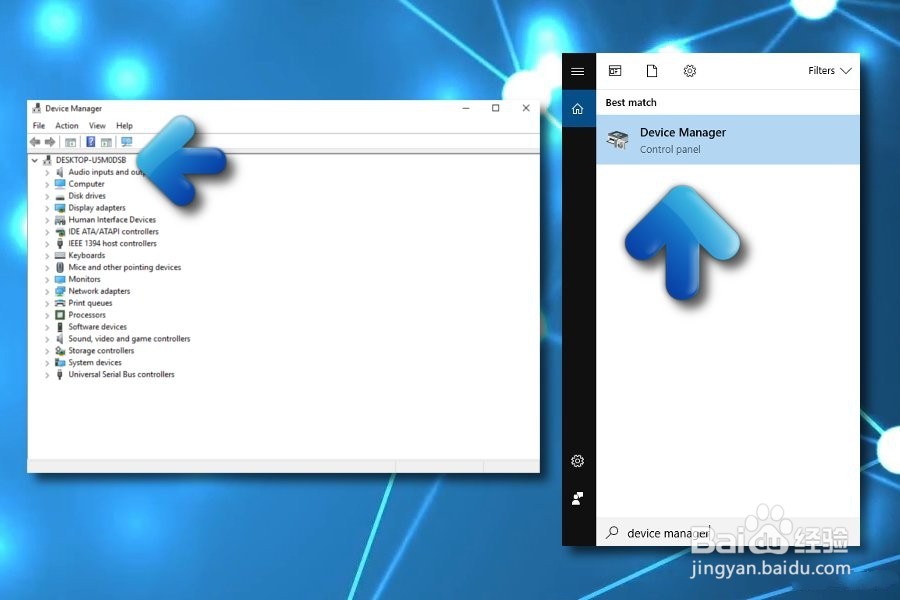Select the Disk drives icon
The height and width of the screenshot is (600, 900).
[60, 196]
